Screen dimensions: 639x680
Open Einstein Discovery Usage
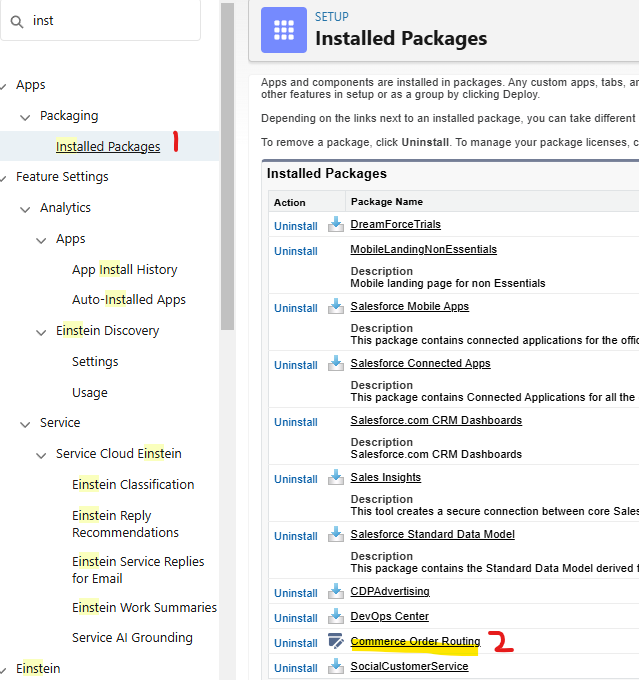(x=90, y=392)
